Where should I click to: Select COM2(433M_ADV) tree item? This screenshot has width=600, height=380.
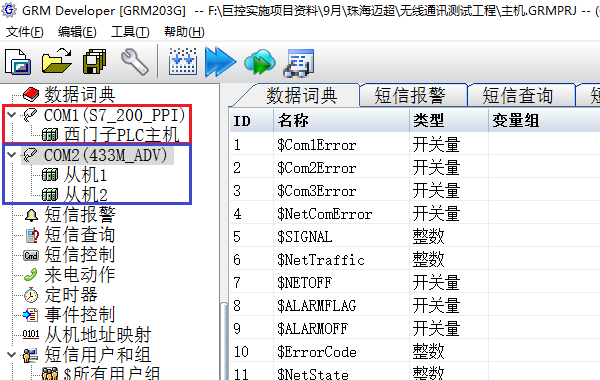click(x=106, y=155)
